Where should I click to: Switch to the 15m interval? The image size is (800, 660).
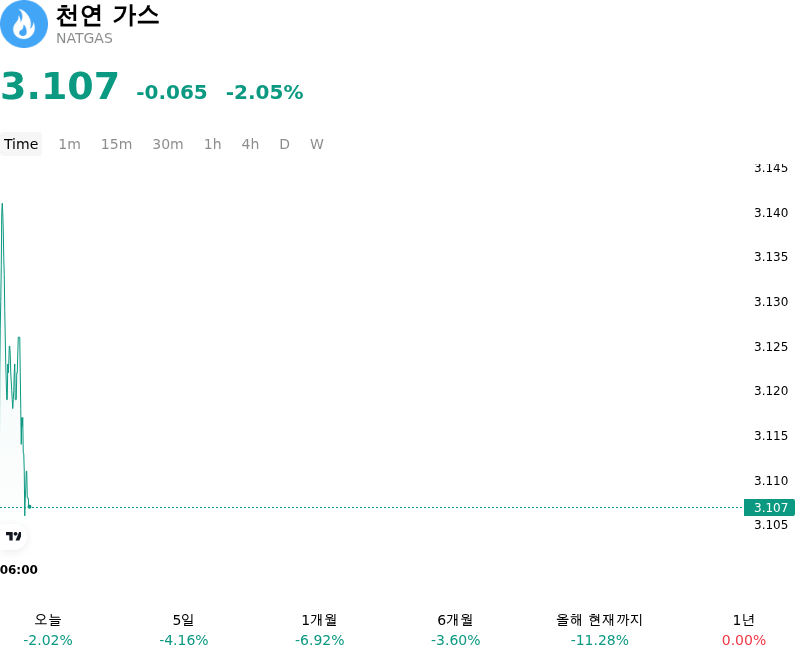click(116, 144)
